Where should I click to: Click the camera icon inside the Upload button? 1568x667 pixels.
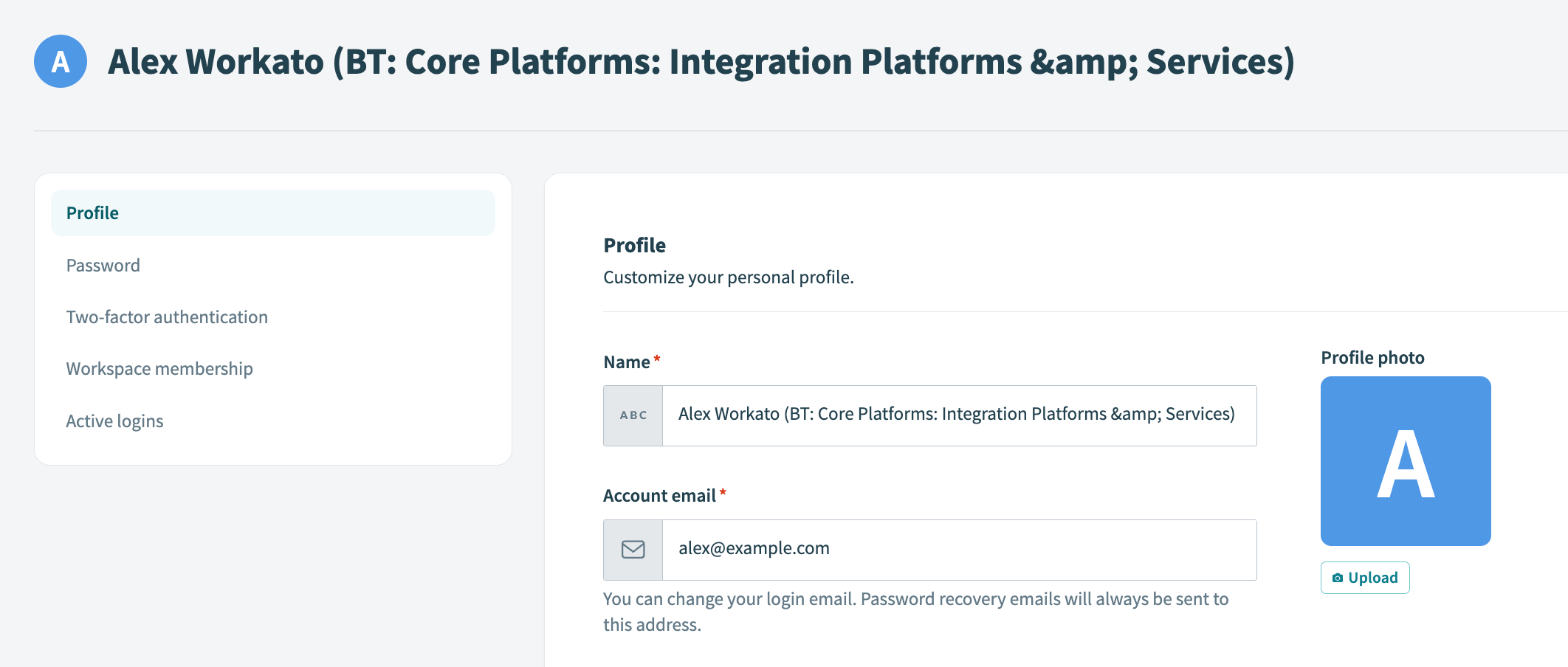[x=1338, y=578]
